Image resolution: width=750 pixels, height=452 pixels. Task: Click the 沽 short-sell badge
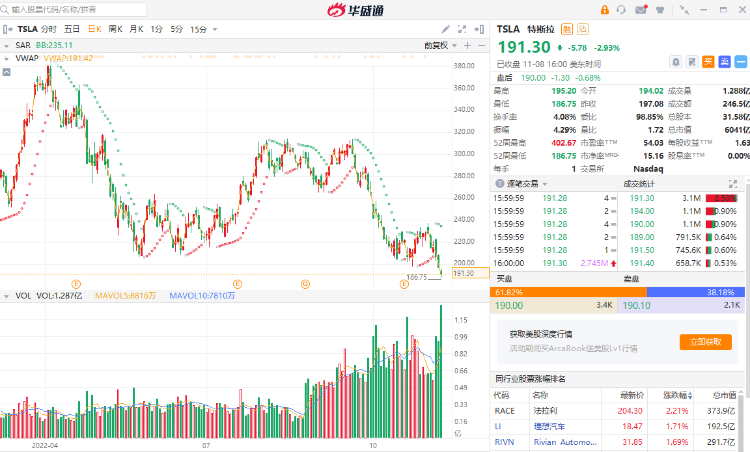(x=583, y=29)
